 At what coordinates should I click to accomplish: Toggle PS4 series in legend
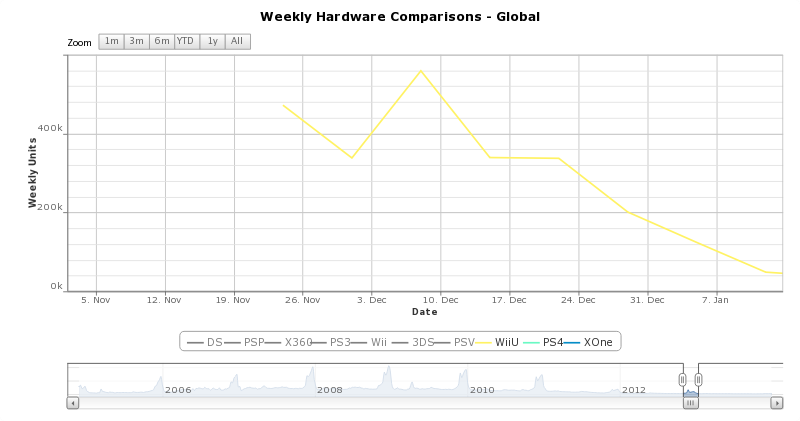pos(543,342)
